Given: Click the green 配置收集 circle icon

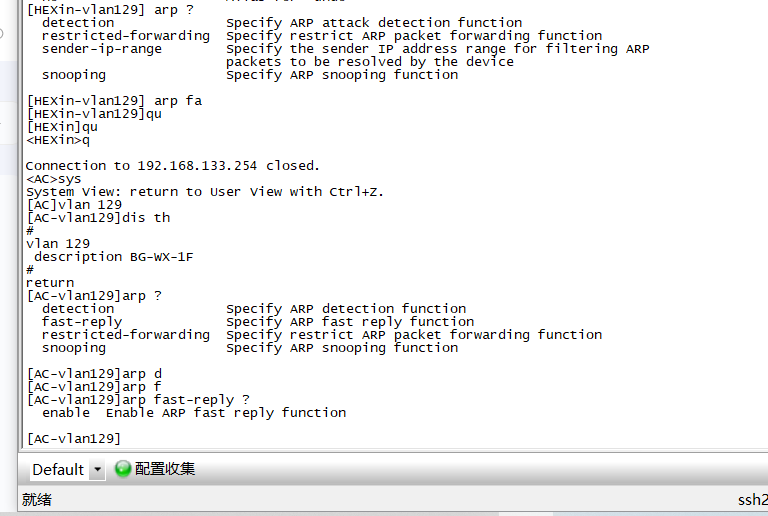Looking at the screenshot, I should point(123,469).
